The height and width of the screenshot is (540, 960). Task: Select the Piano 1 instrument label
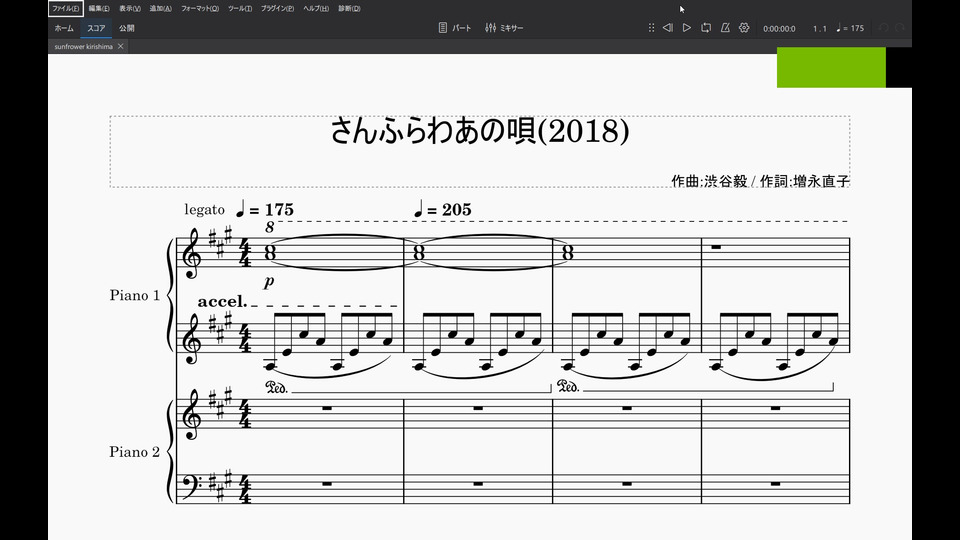[x=135, y=295]
